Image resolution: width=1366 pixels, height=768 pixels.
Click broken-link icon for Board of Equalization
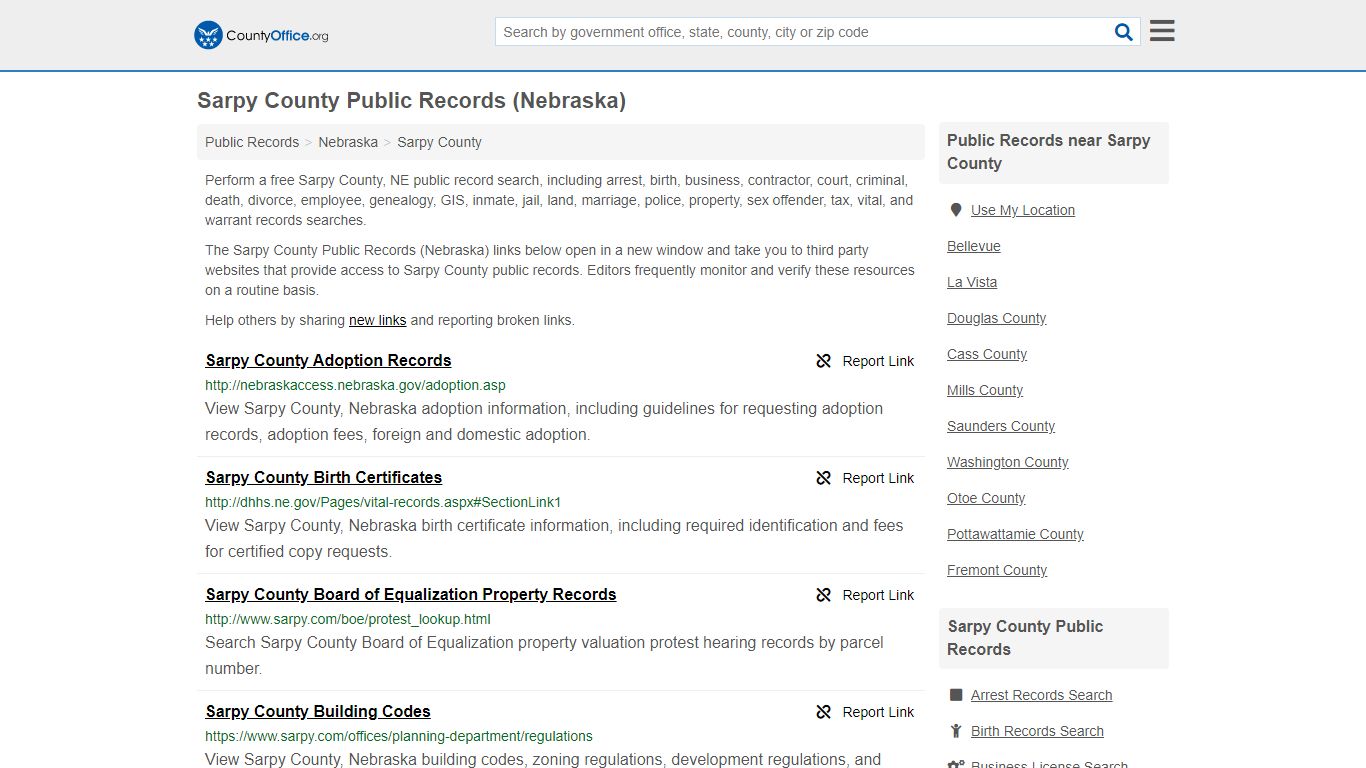point(824,595)
